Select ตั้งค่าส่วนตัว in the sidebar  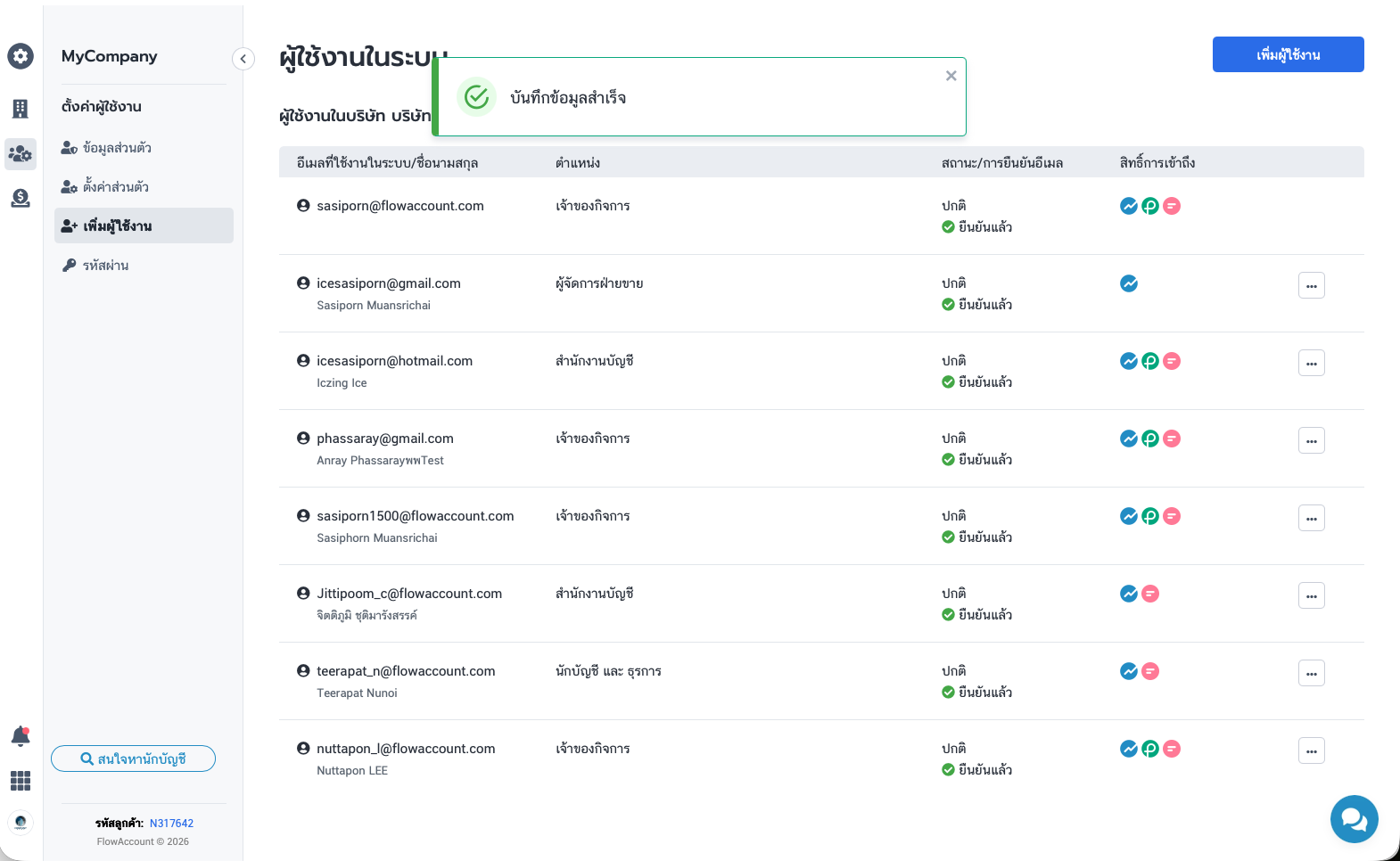(116, 187)
